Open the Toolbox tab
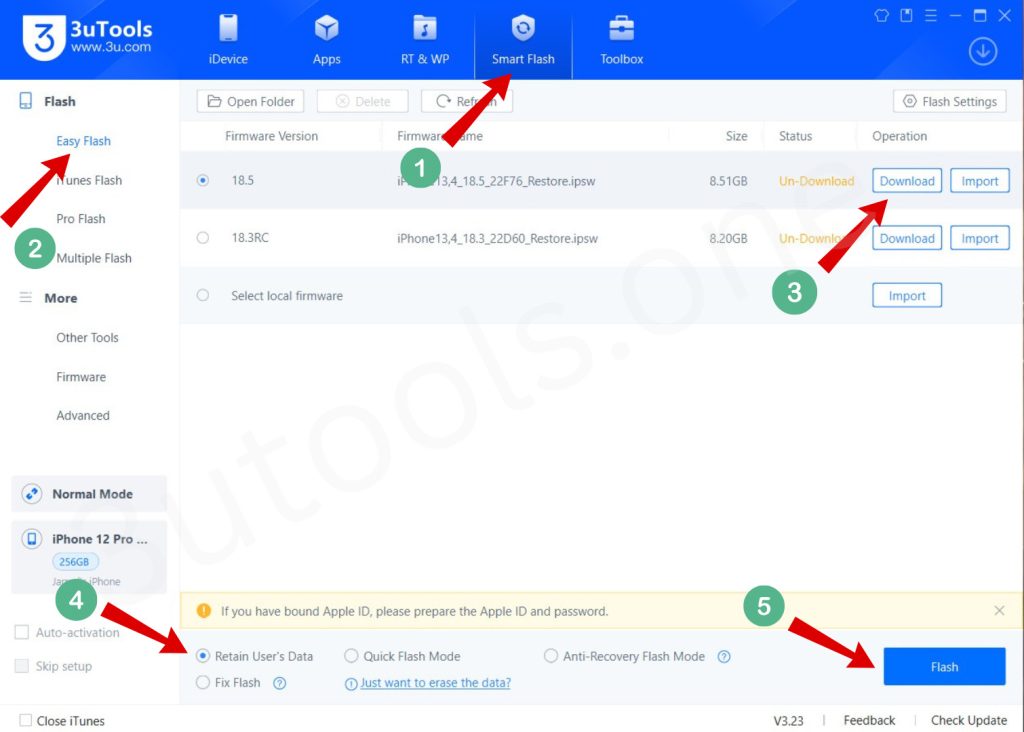 pos(622,40)
